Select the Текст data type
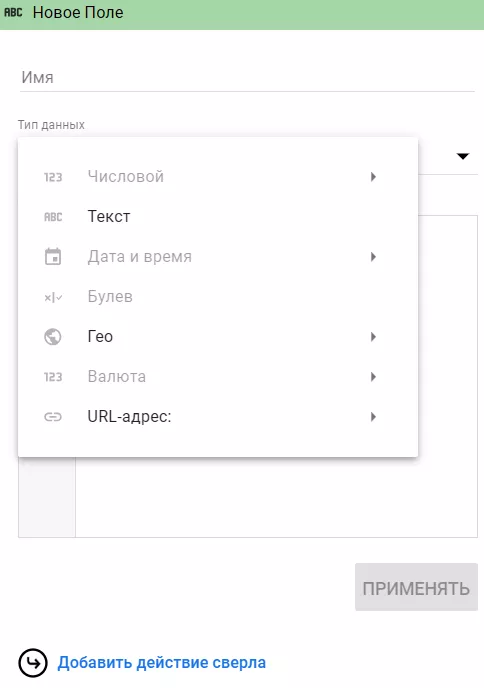 (218, 217)
